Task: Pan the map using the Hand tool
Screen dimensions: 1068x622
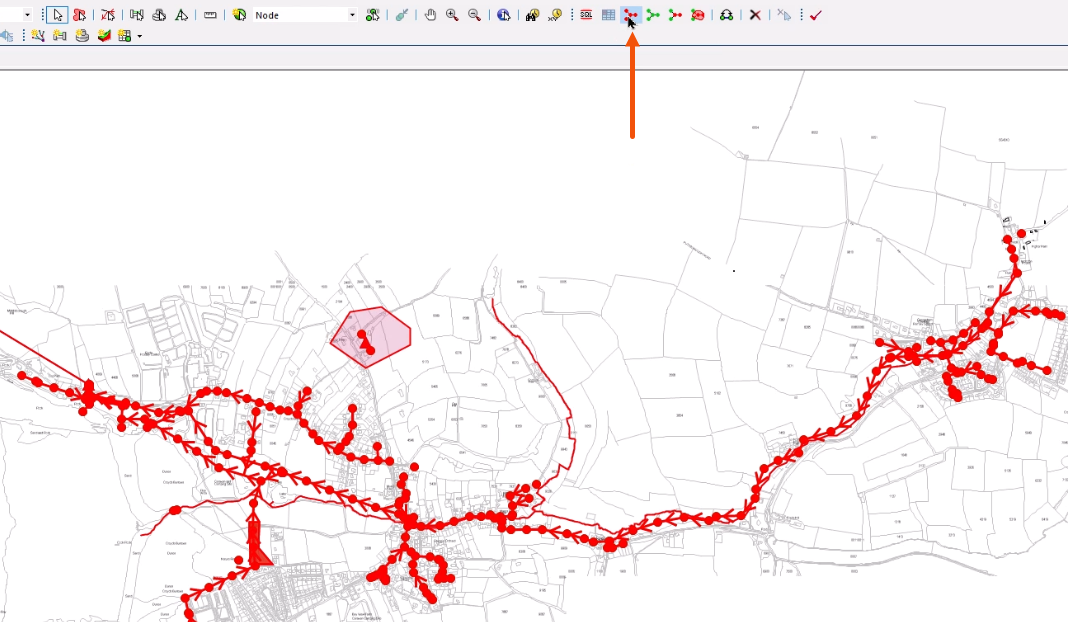Action: tap(430, 14)
